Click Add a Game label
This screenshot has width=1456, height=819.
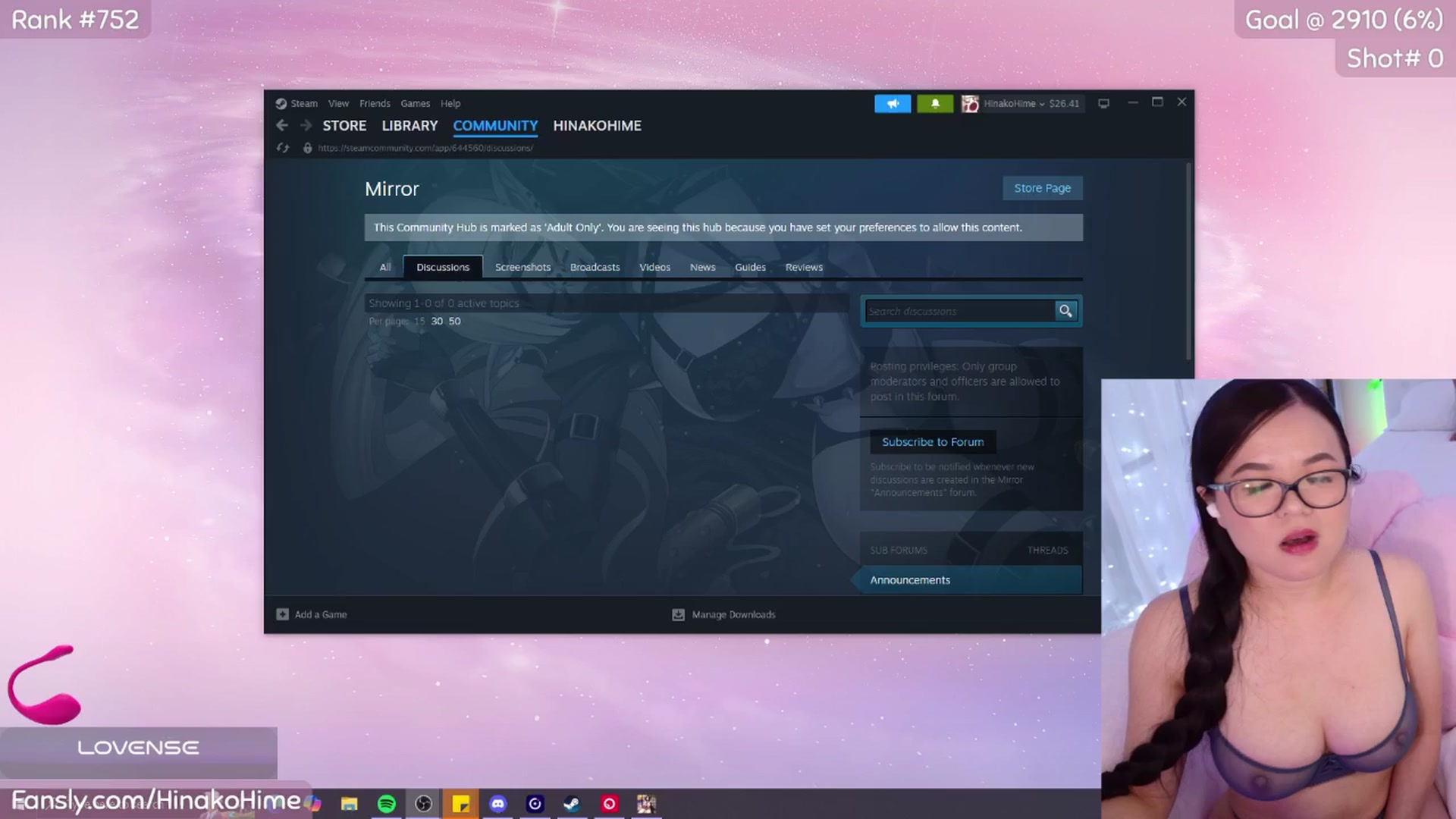coord(321,614)
